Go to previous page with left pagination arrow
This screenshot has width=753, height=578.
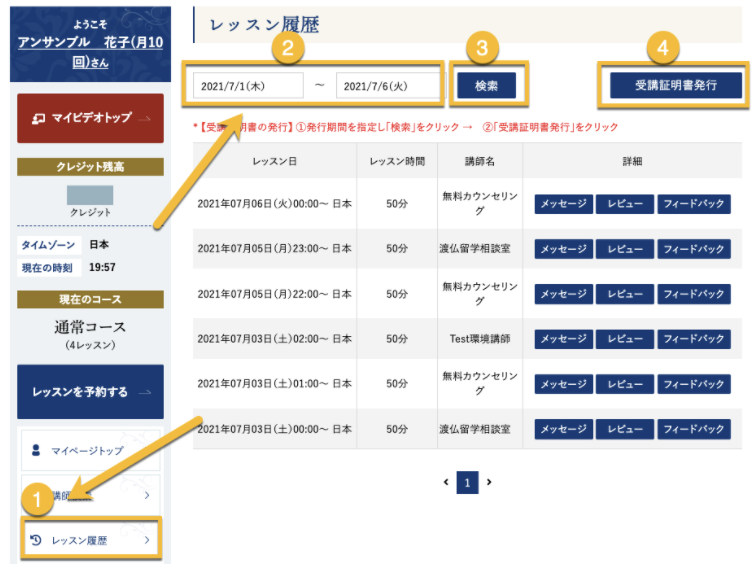446,482
